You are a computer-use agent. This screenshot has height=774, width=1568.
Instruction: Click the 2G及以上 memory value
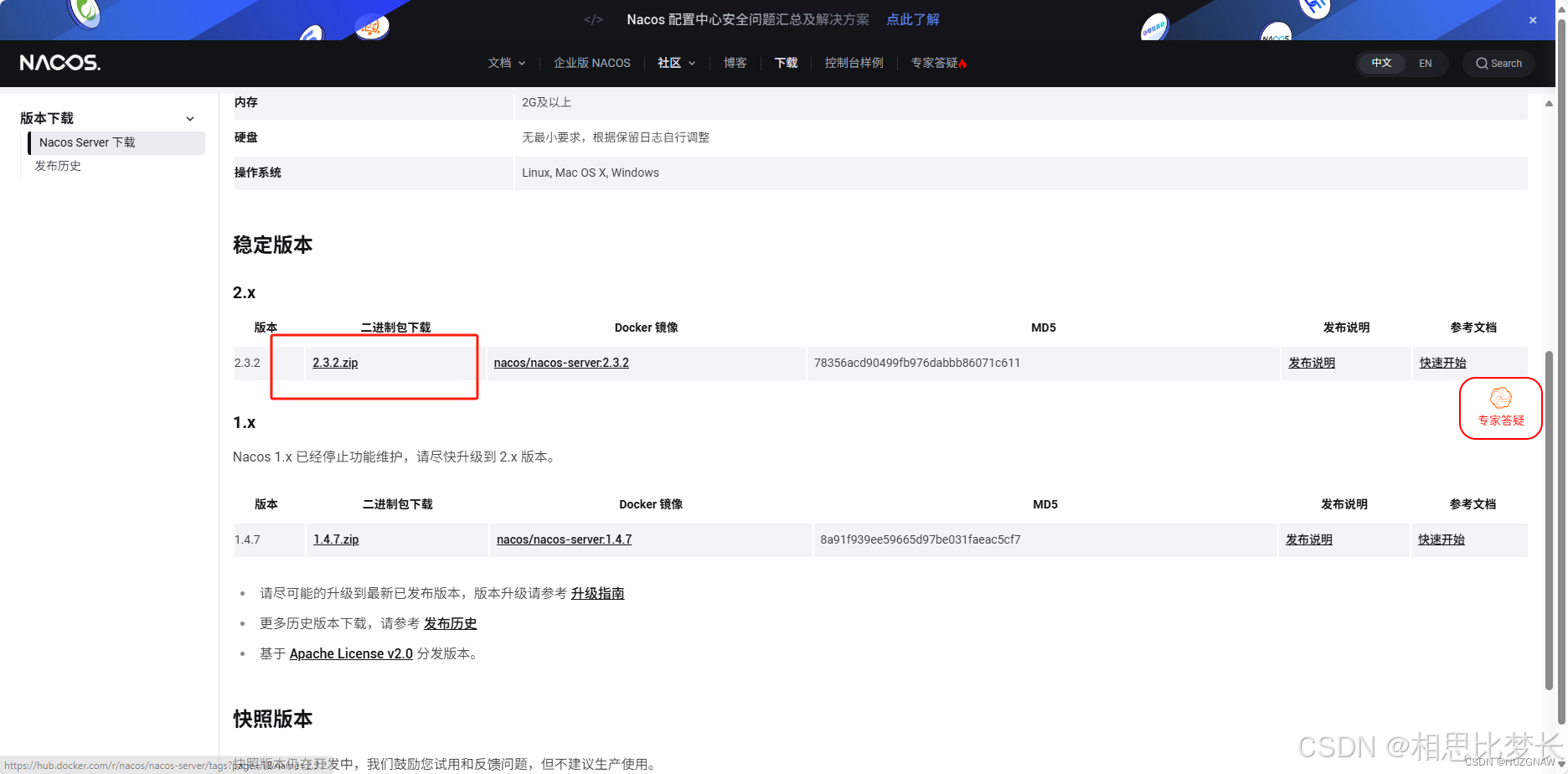coord(547,102)
